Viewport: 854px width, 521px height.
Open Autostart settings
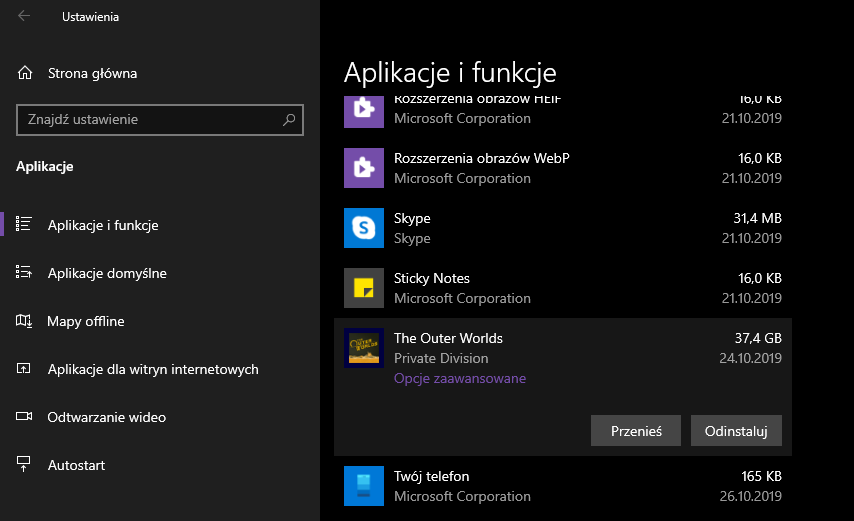76,465
